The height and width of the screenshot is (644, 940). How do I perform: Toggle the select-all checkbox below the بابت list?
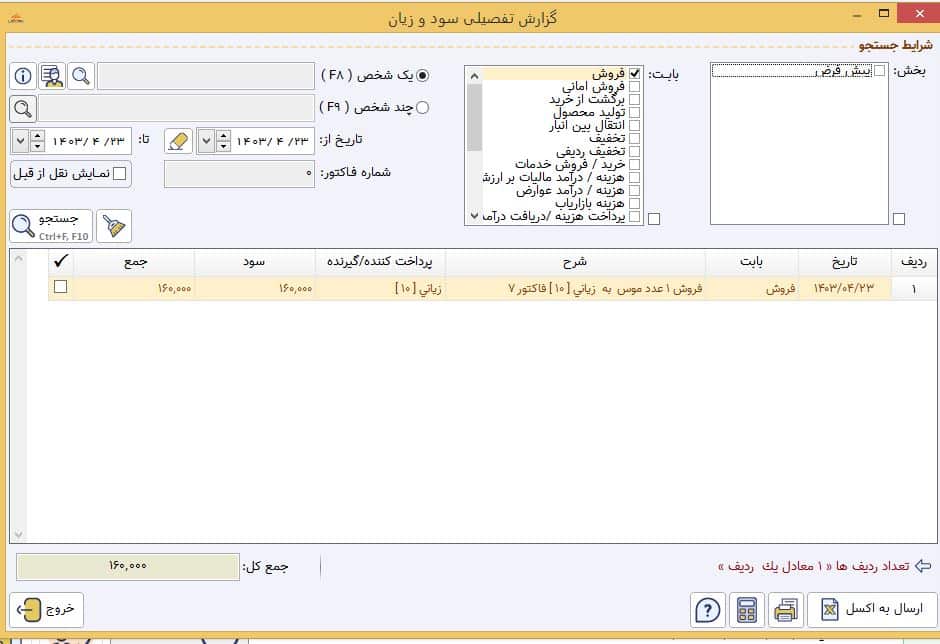click(654, 219)
